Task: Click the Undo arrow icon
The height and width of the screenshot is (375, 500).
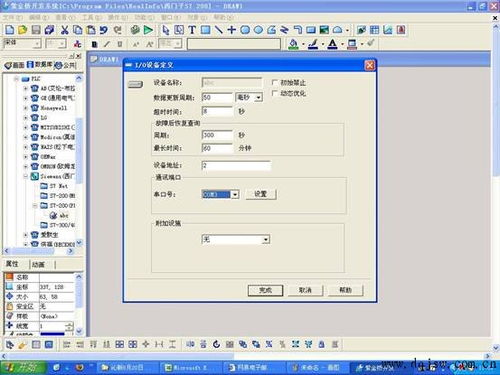Action: pos(104,30)
